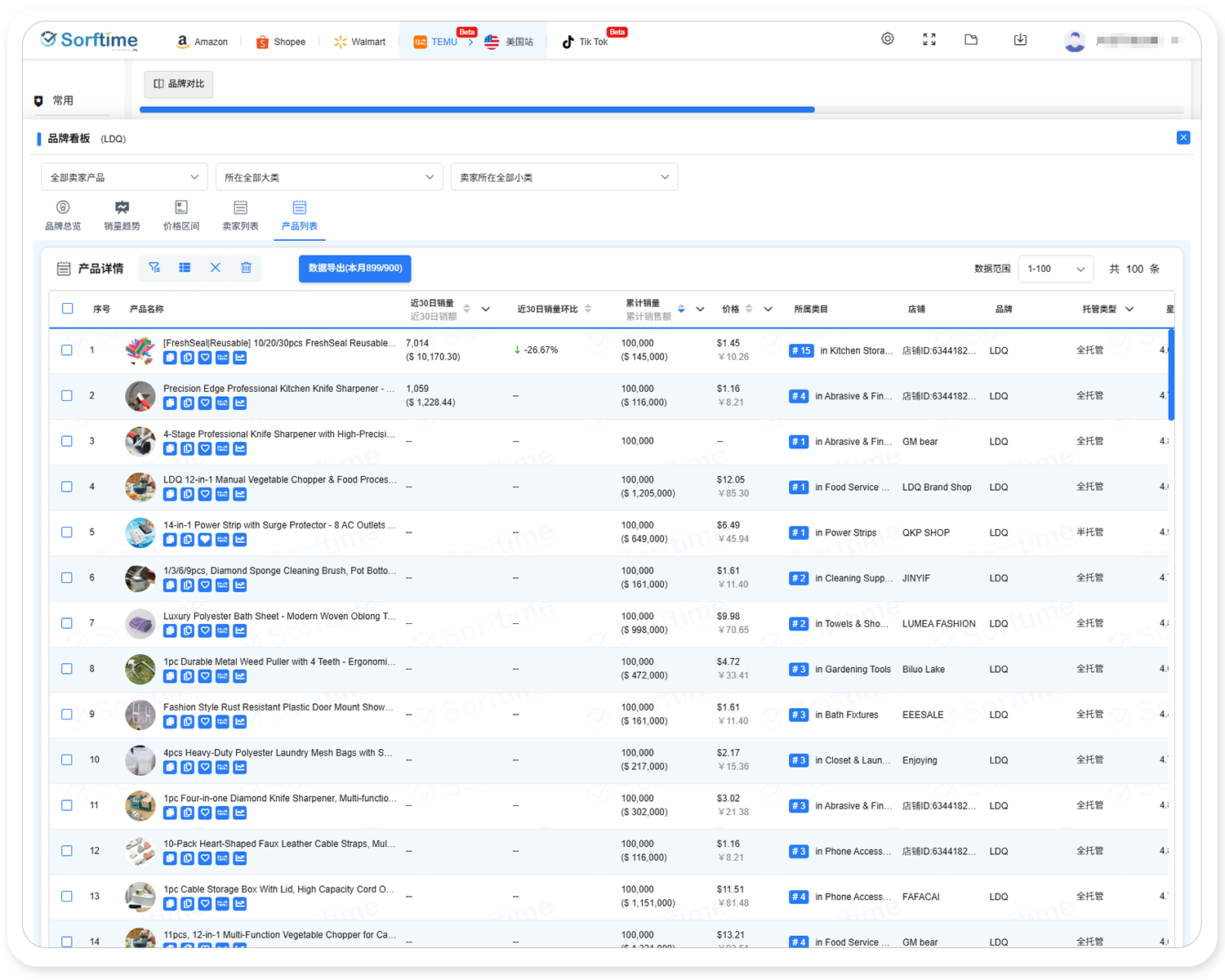
Task: Open the folder icon in header
Action: coord(971,39)
